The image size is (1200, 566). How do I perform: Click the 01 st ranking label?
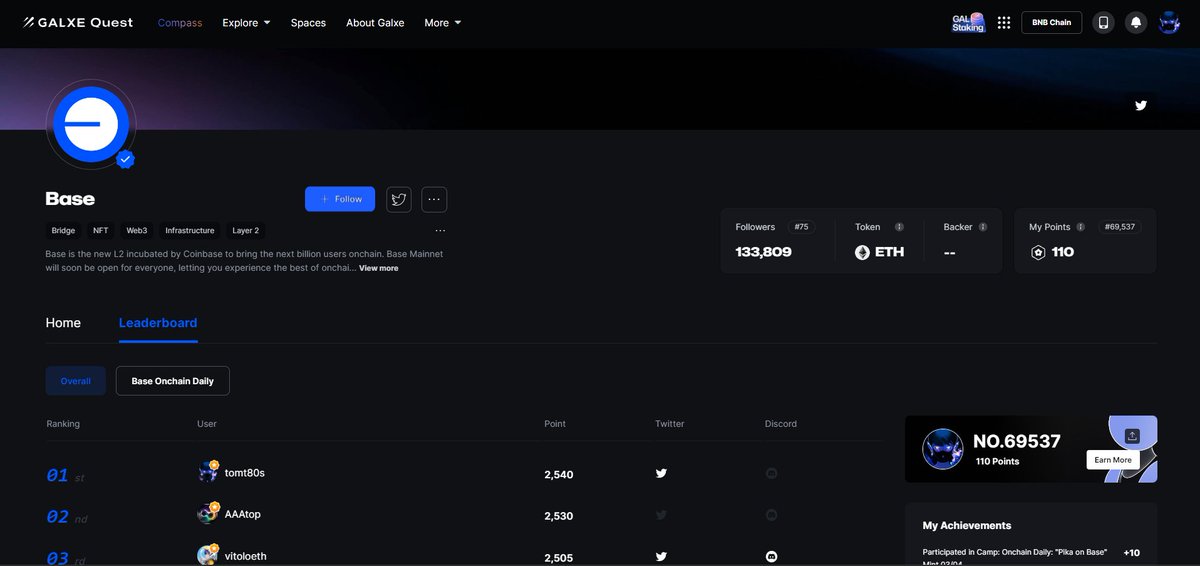pyautogui.click(x=66, y=476)
